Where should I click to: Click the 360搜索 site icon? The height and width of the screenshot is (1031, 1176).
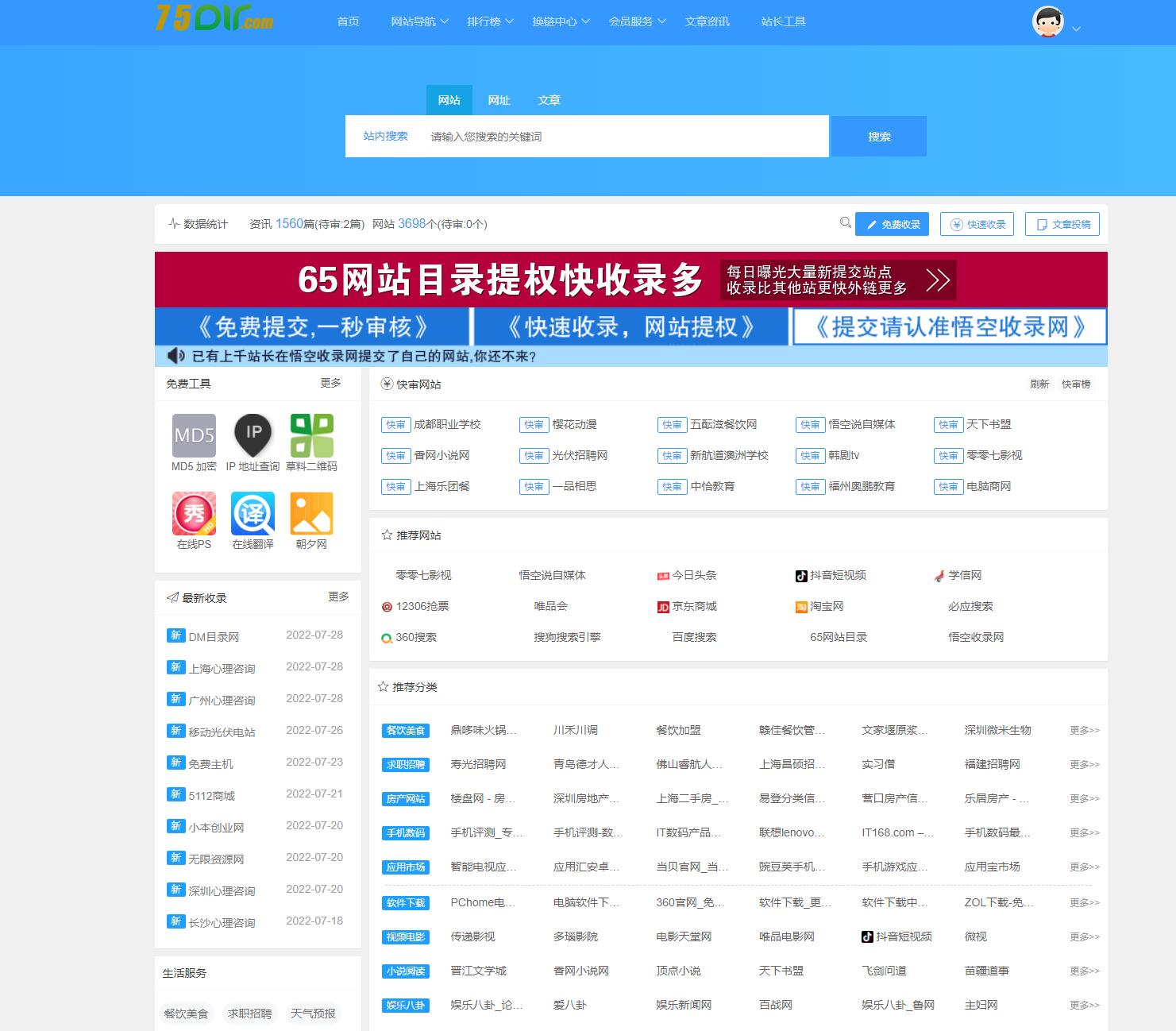(x=387, y=638)
